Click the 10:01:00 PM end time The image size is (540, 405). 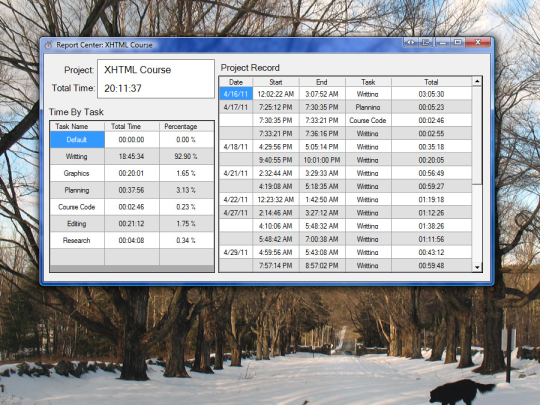click(322, 160)
